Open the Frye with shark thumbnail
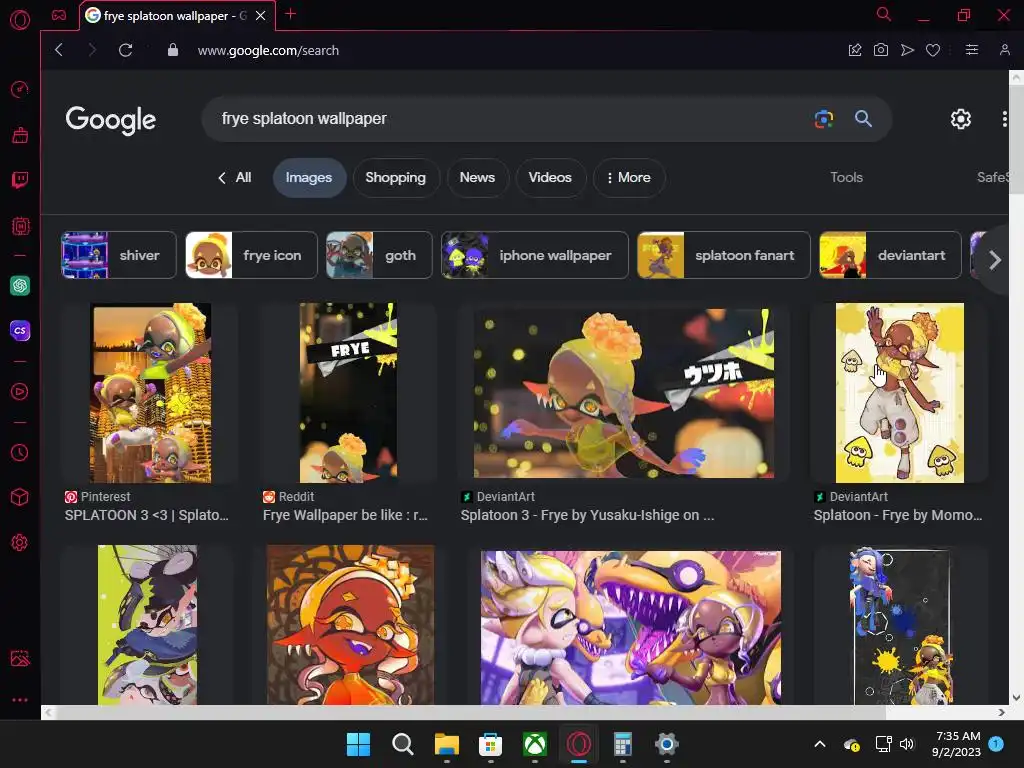 631,628
